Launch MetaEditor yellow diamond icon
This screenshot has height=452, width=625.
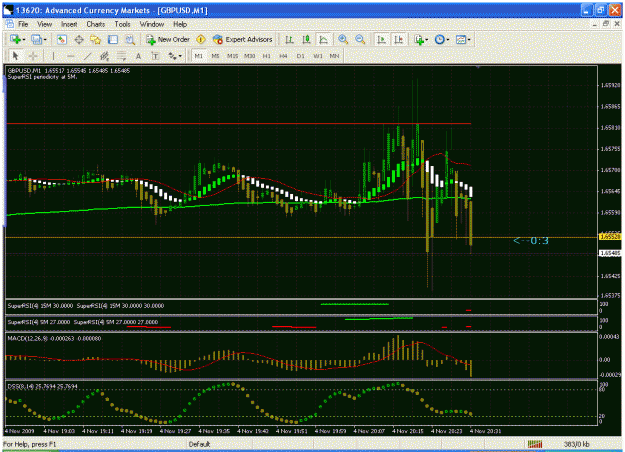pyautogui.click(x=201, y=39)
